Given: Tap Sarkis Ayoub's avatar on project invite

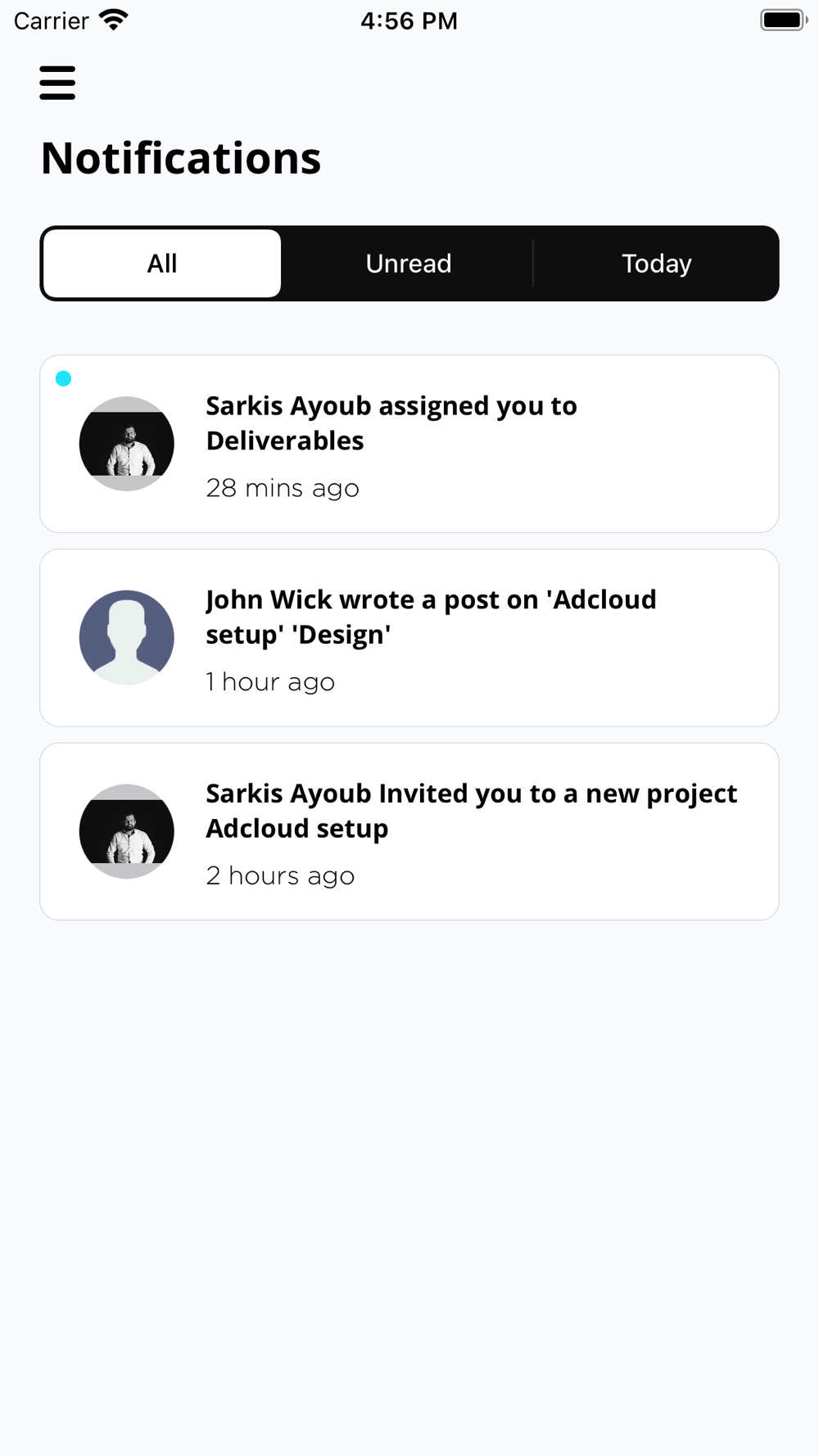Looking at the screenshot, I should pyautogui.click(x=127, y=832).
